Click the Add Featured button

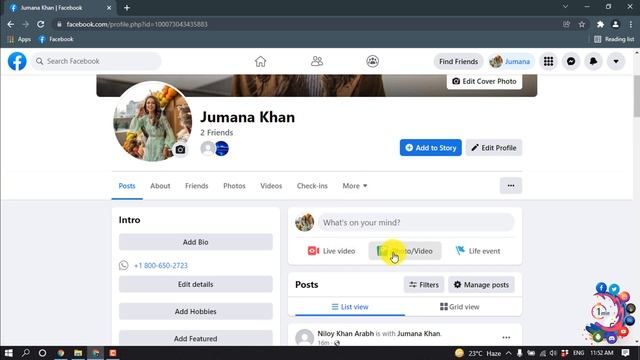pyautogui.click(x=196, y=338)
